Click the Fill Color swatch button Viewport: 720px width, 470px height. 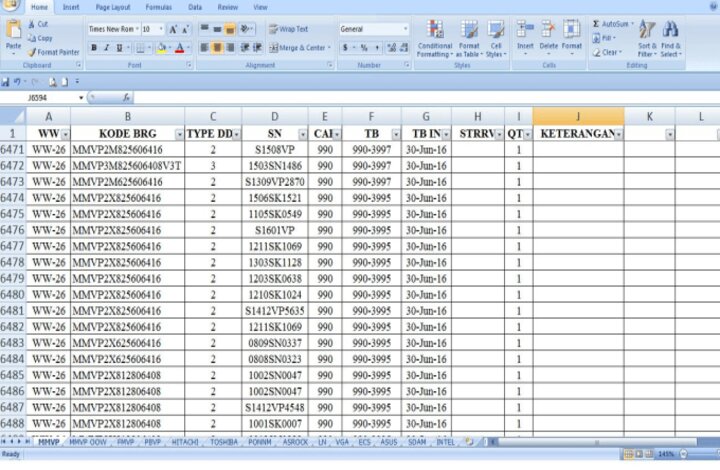pyautogui.click(x=162, y=47)
